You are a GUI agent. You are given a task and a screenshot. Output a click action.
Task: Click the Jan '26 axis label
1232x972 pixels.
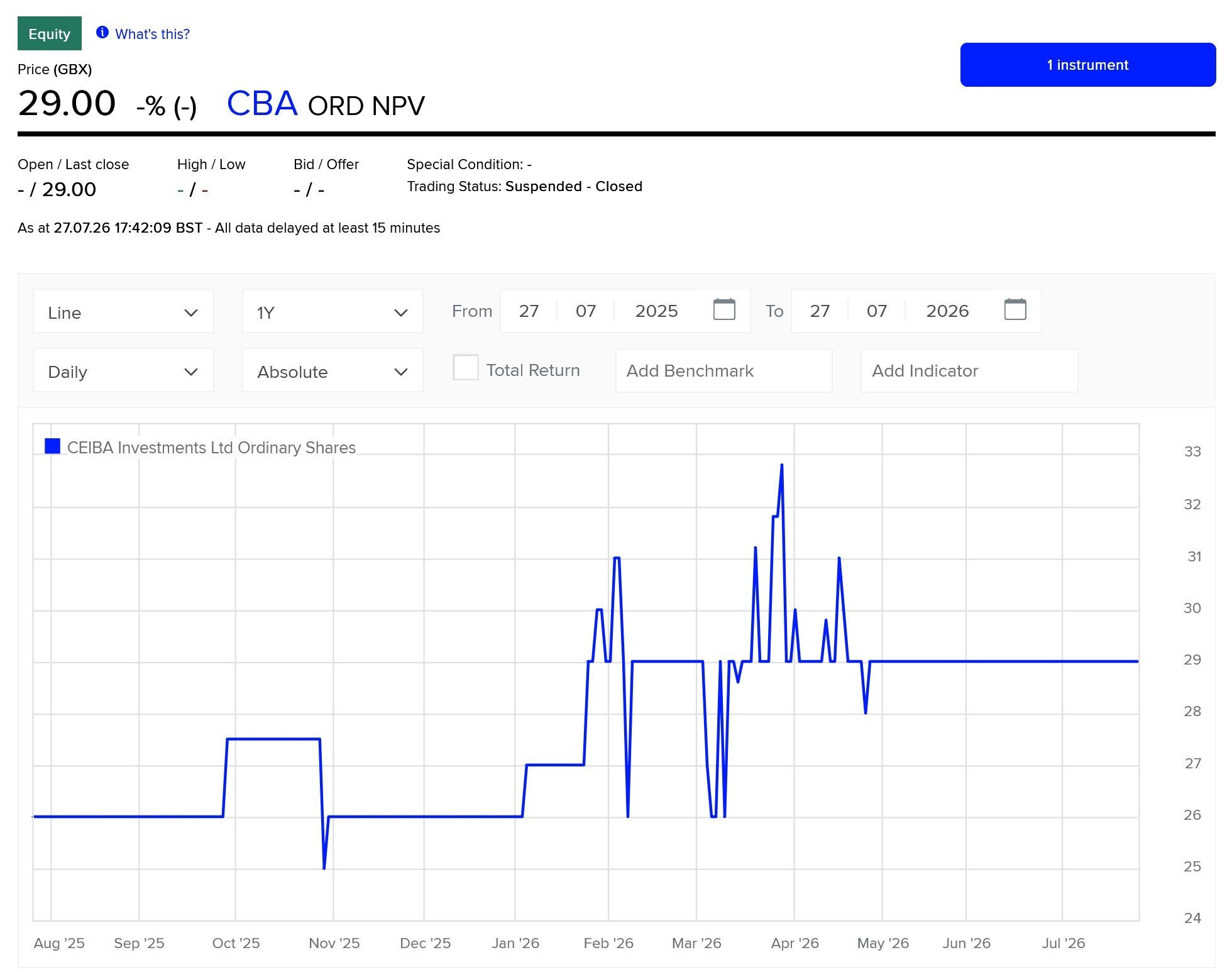[x=515, y=943]
